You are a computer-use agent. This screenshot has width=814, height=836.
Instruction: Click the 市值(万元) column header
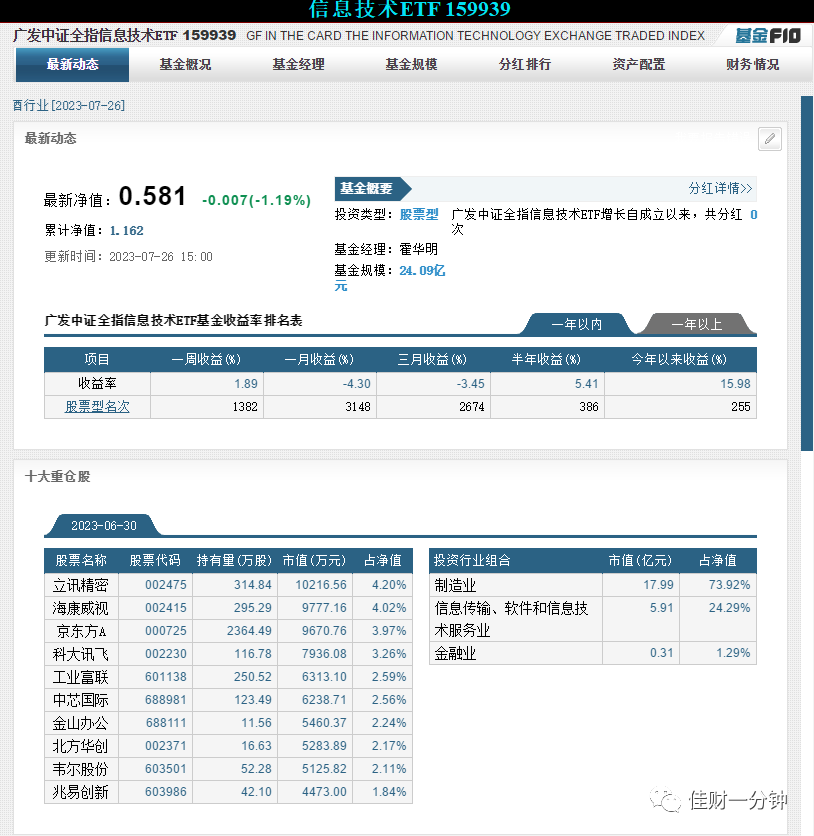point(315,561)
